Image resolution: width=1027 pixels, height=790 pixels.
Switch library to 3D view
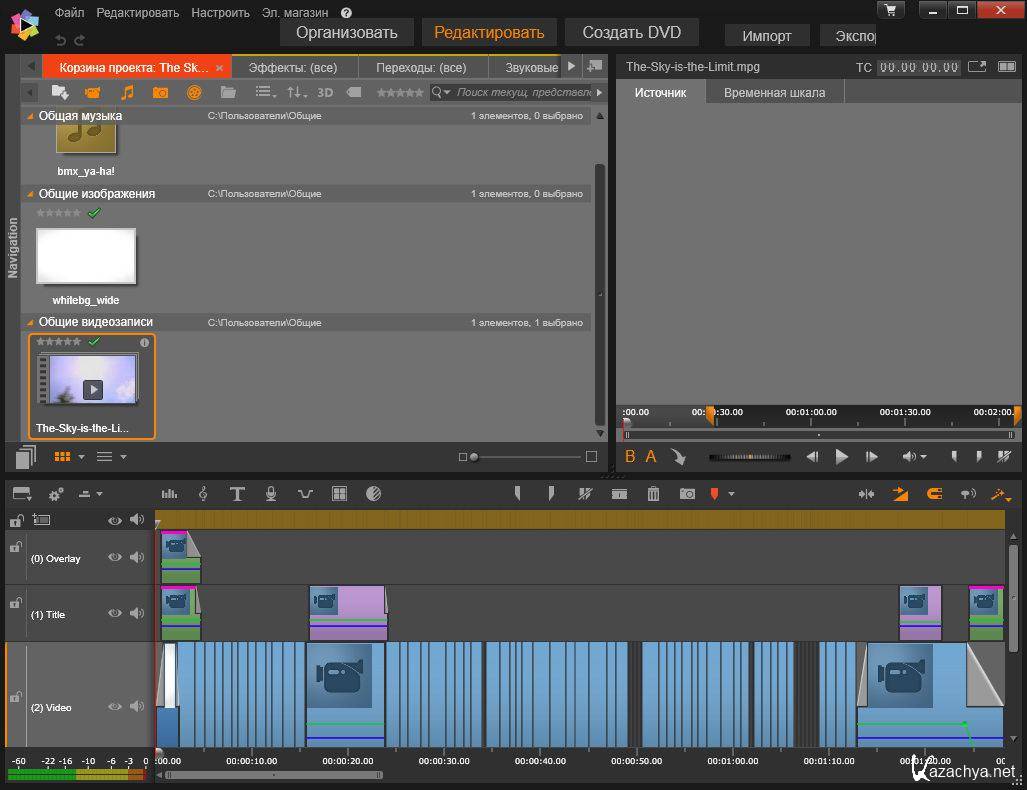(325, 92)
